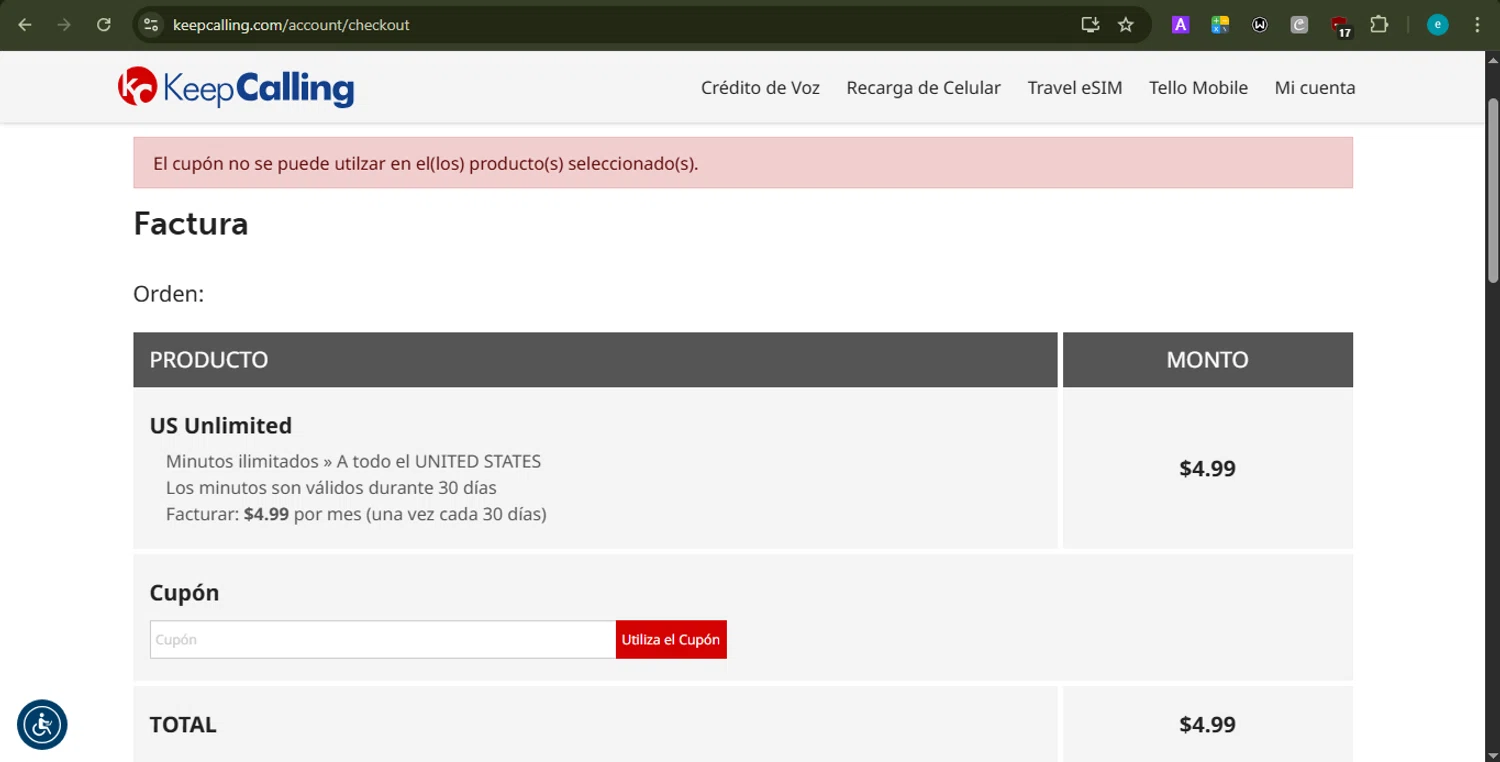Screen dimensions: 1500x762
Task: Open the gray C extension icon
Action: 1299,25
